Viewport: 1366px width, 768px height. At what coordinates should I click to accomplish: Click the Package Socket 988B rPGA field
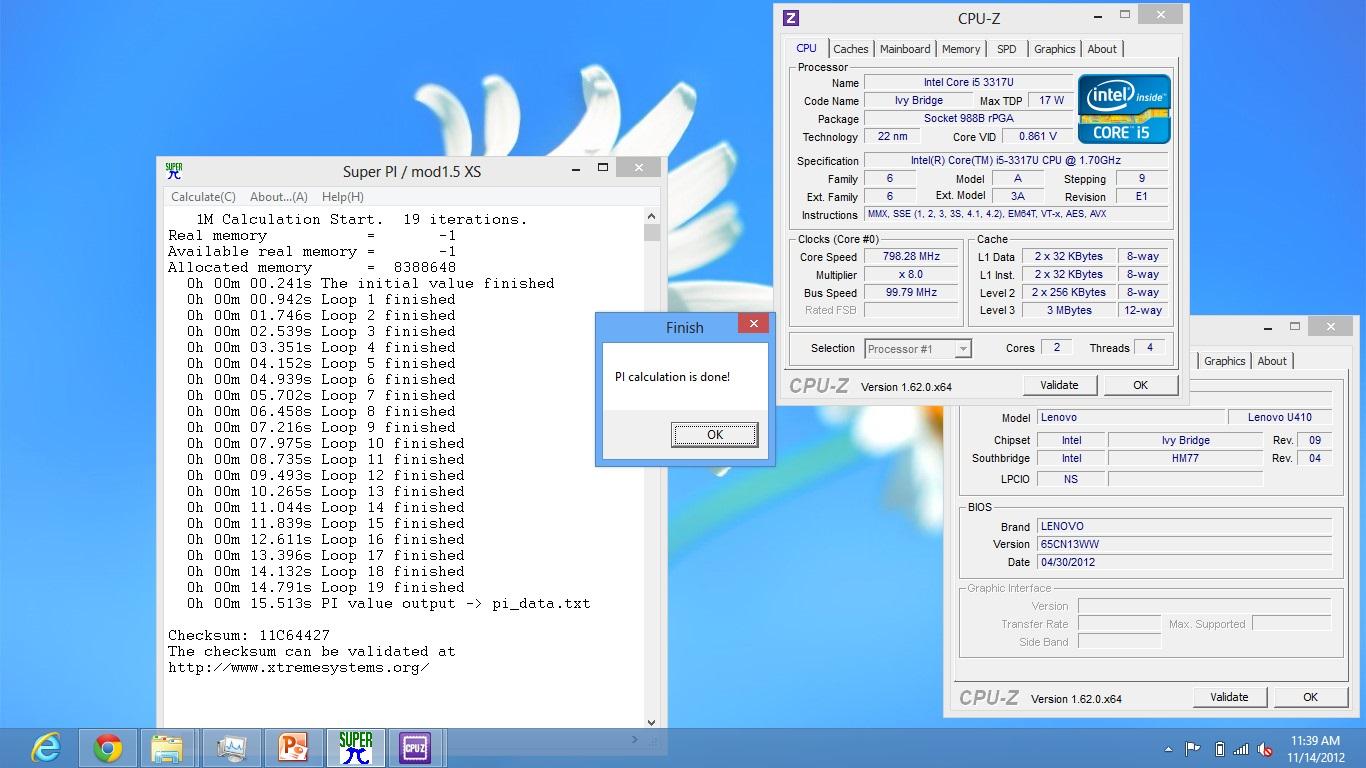click(968, 118)
